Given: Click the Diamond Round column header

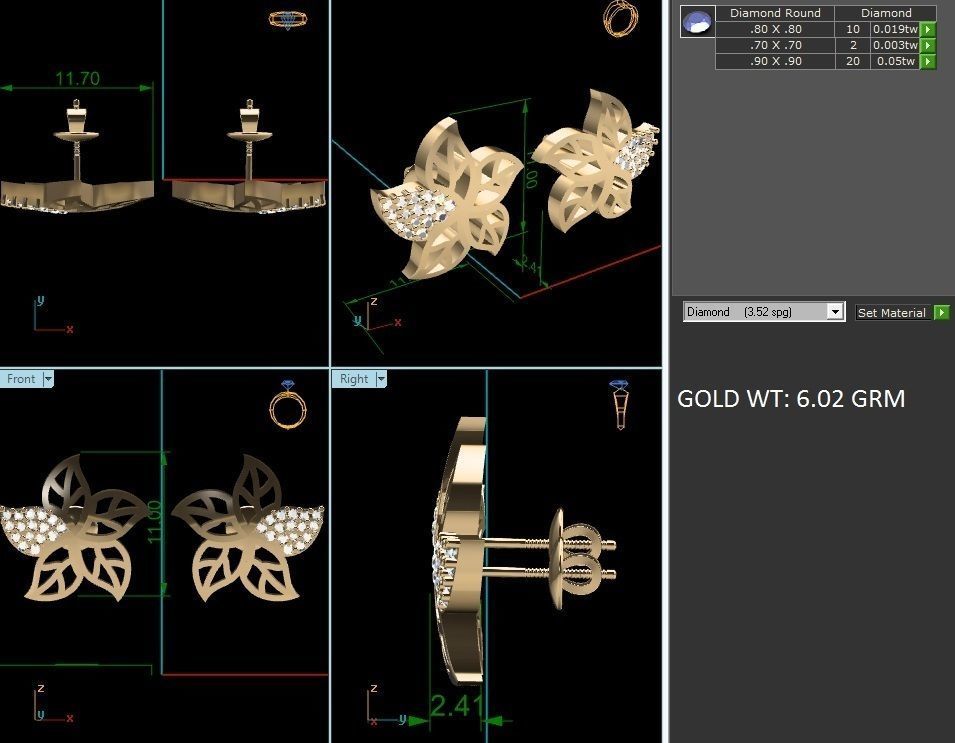Looking at the screenshot, I should pos(775,13).
